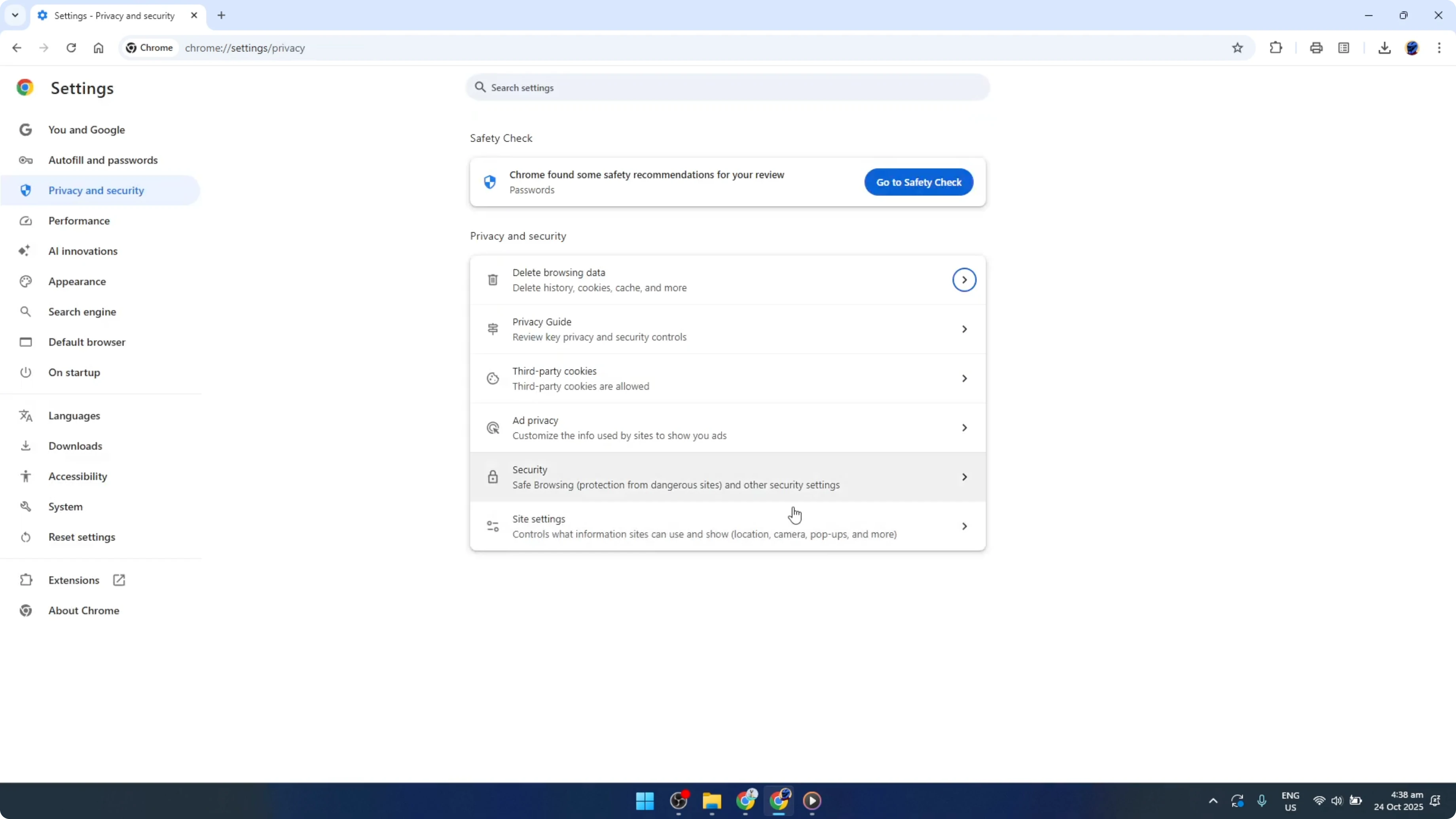Viewport: 1456px width, 819px height.
Task: Bookmark this page via the star icon
Action: coord(1237,47)
